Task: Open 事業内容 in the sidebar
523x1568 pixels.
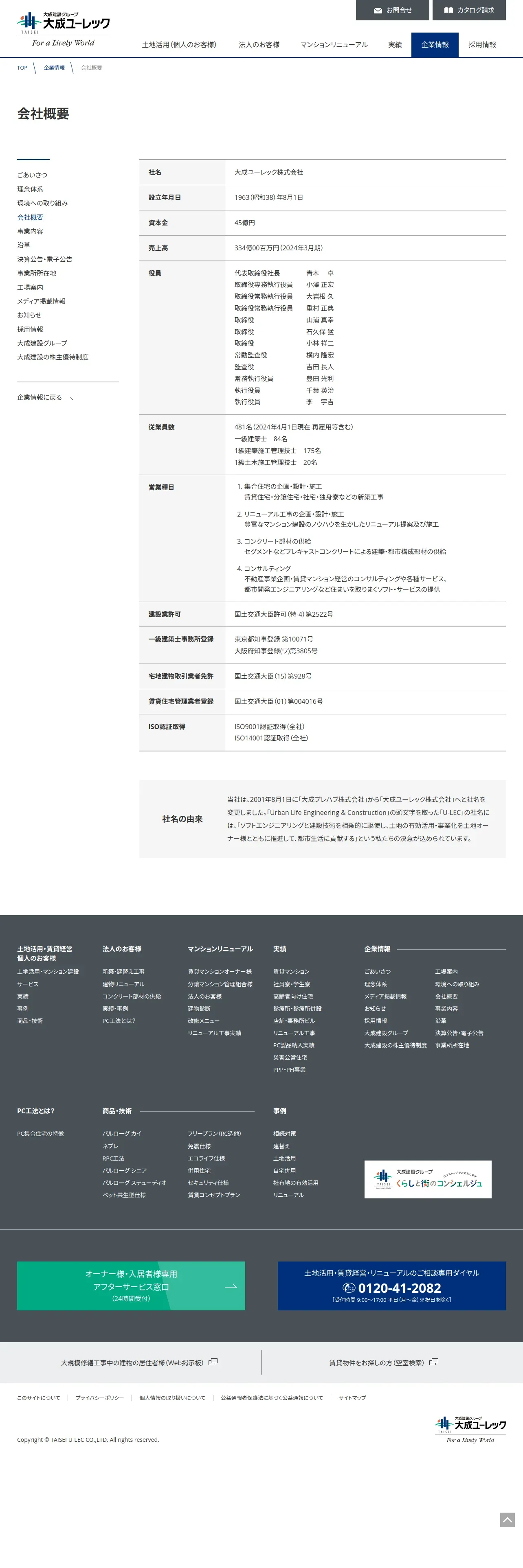Action: pos(30,231)
